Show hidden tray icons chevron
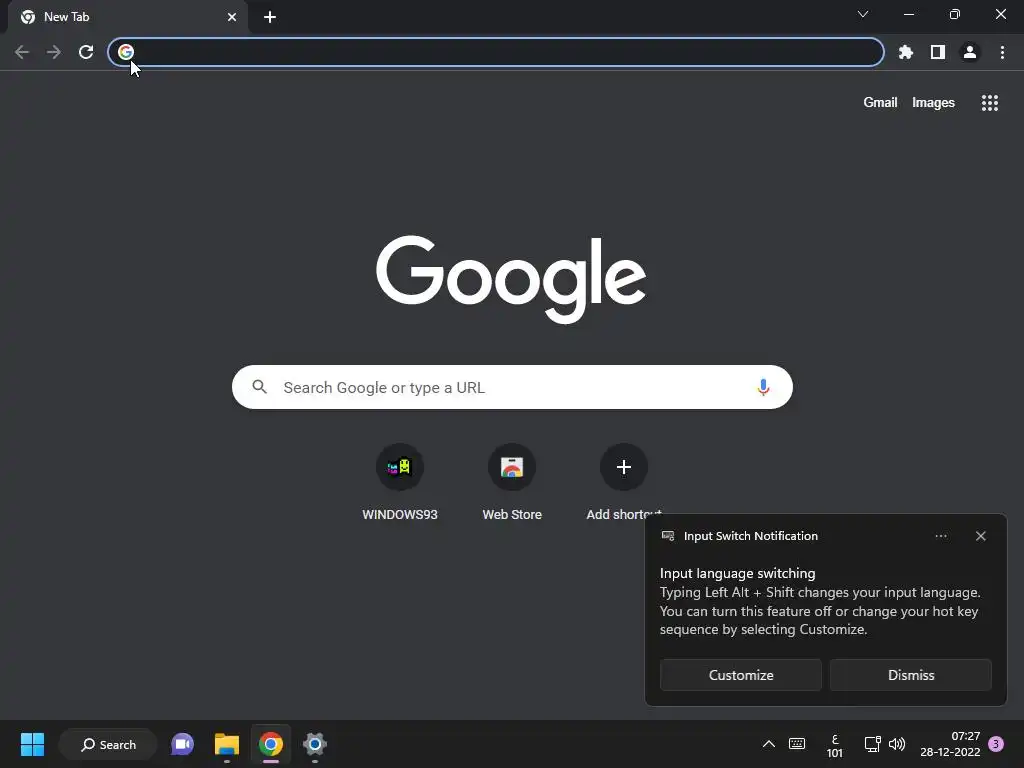This screenshot has width=1024, height=768. point(769,744)
